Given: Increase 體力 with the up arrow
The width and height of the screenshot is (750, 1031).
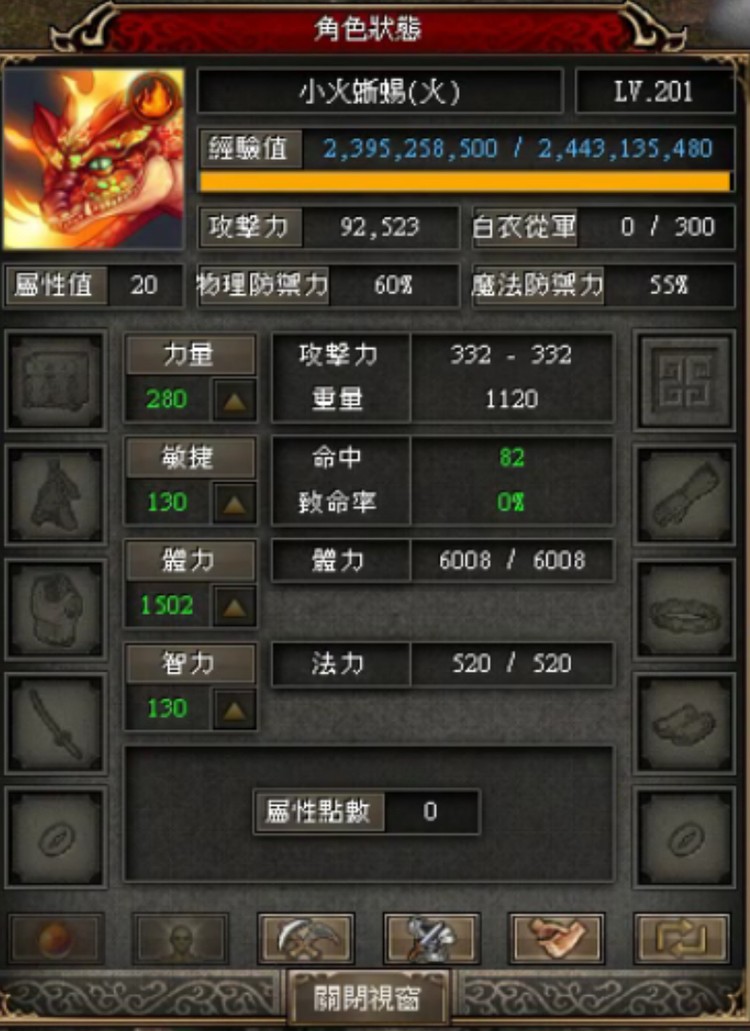Looking at the screenshot, I should tap(235, 606).
